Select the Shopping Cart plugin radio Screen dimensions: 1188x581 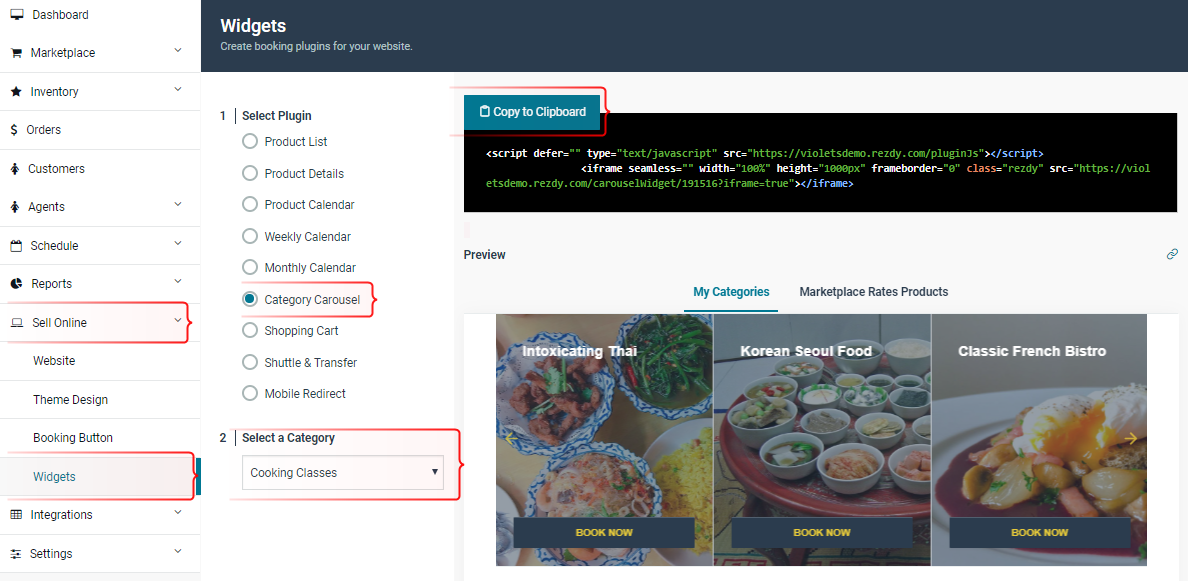(250, 330)
